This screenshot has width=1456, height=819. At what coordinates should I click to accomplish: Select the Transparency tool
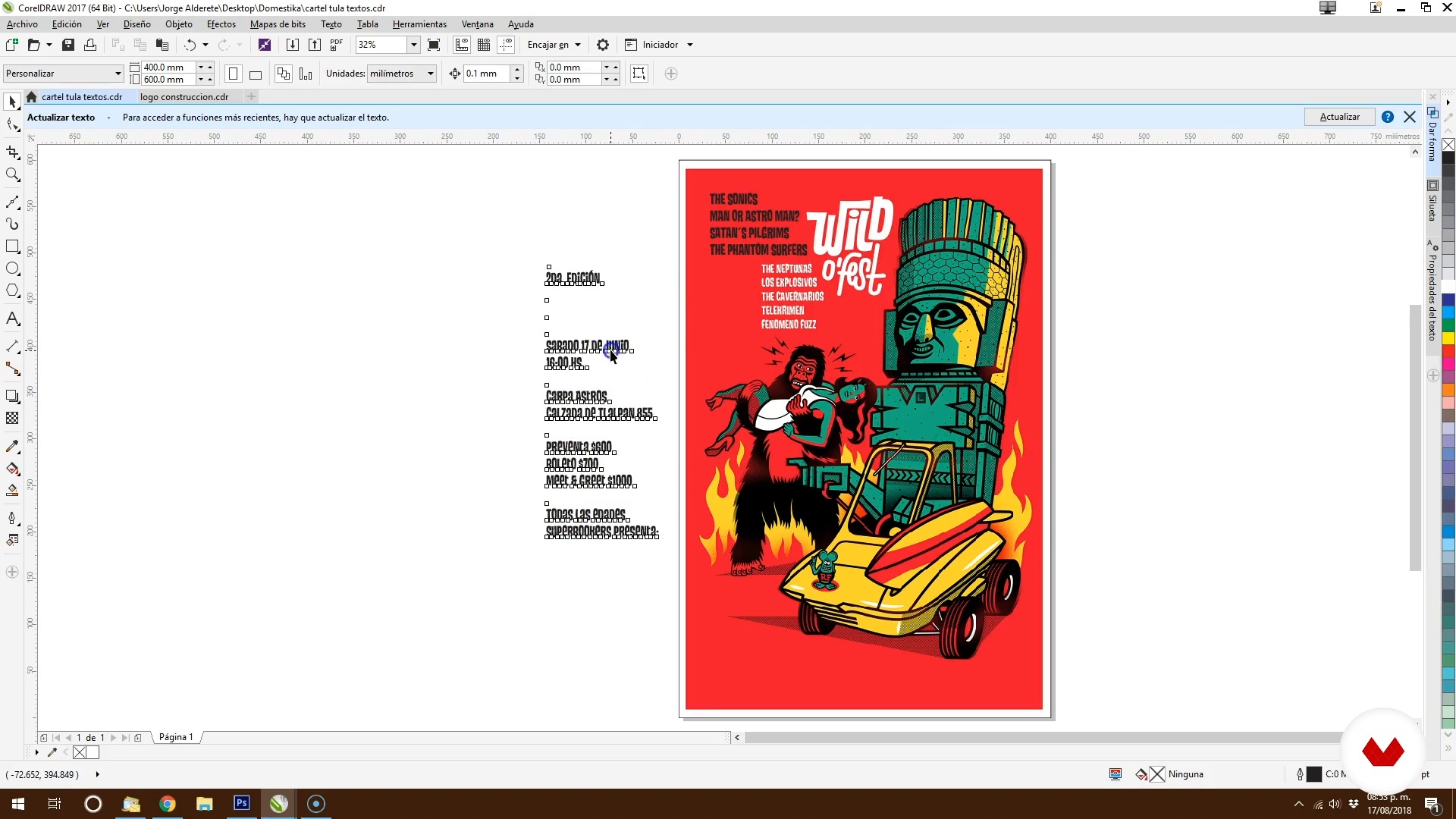(x=12, y=418)
